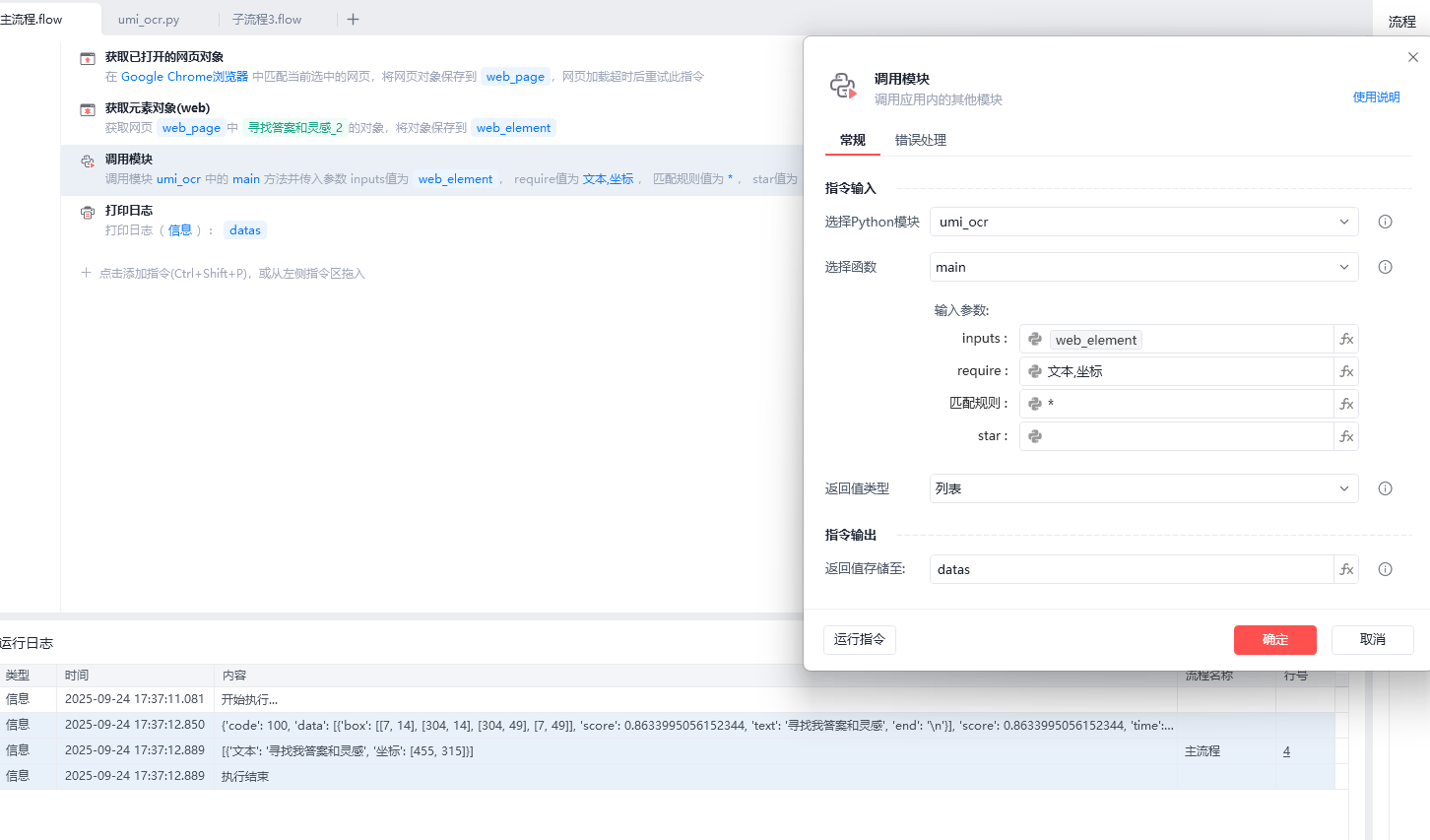Click info icon next to 返回值类型 dropdown
This screenshot has height=840, width=1430.
(x=1385, y=488)
